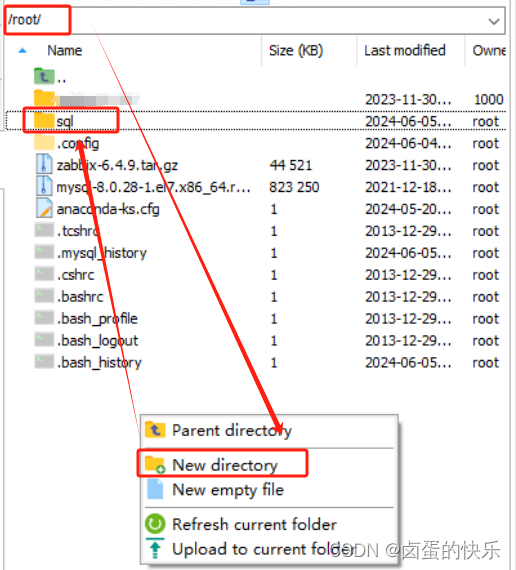The width and height of the screenshot is (516, 570).
Task: Toggle sort order via Name column arrow
Action: [22, 51]
